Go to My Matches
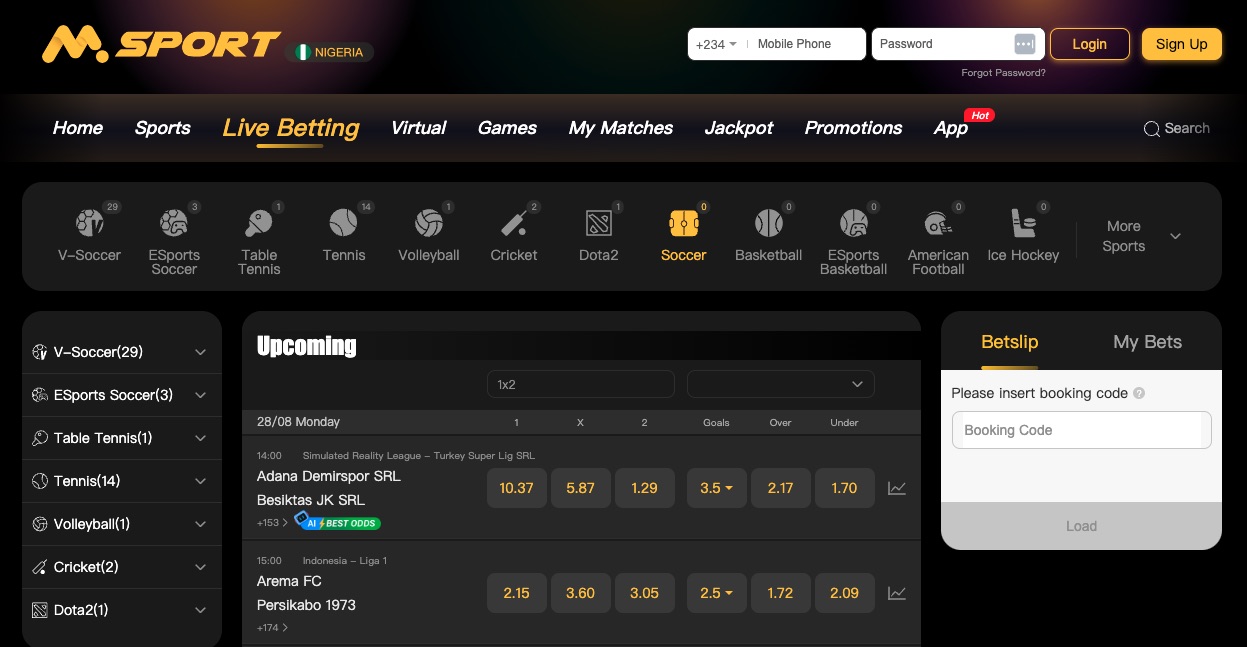Screen dimensions: 1247x647 (x=621, y=128)
